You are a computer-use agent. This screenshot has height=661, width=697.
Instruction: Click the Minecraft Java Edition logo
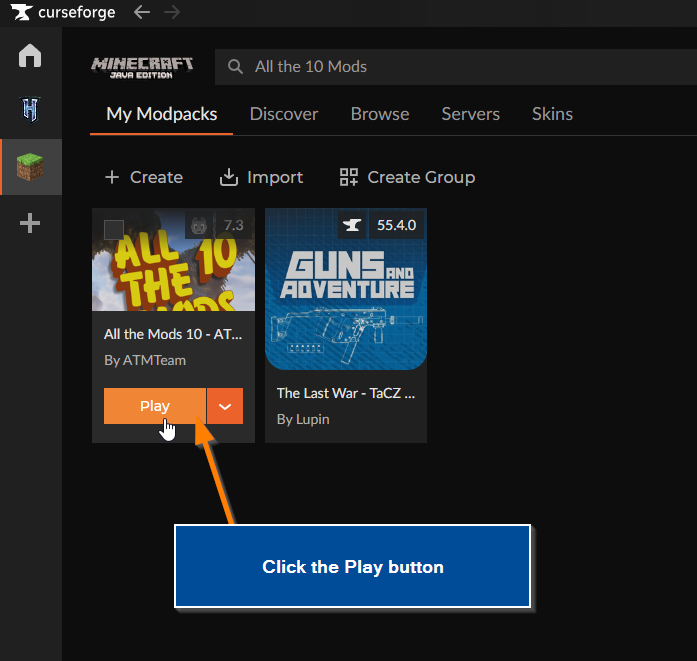click(142, 68)
